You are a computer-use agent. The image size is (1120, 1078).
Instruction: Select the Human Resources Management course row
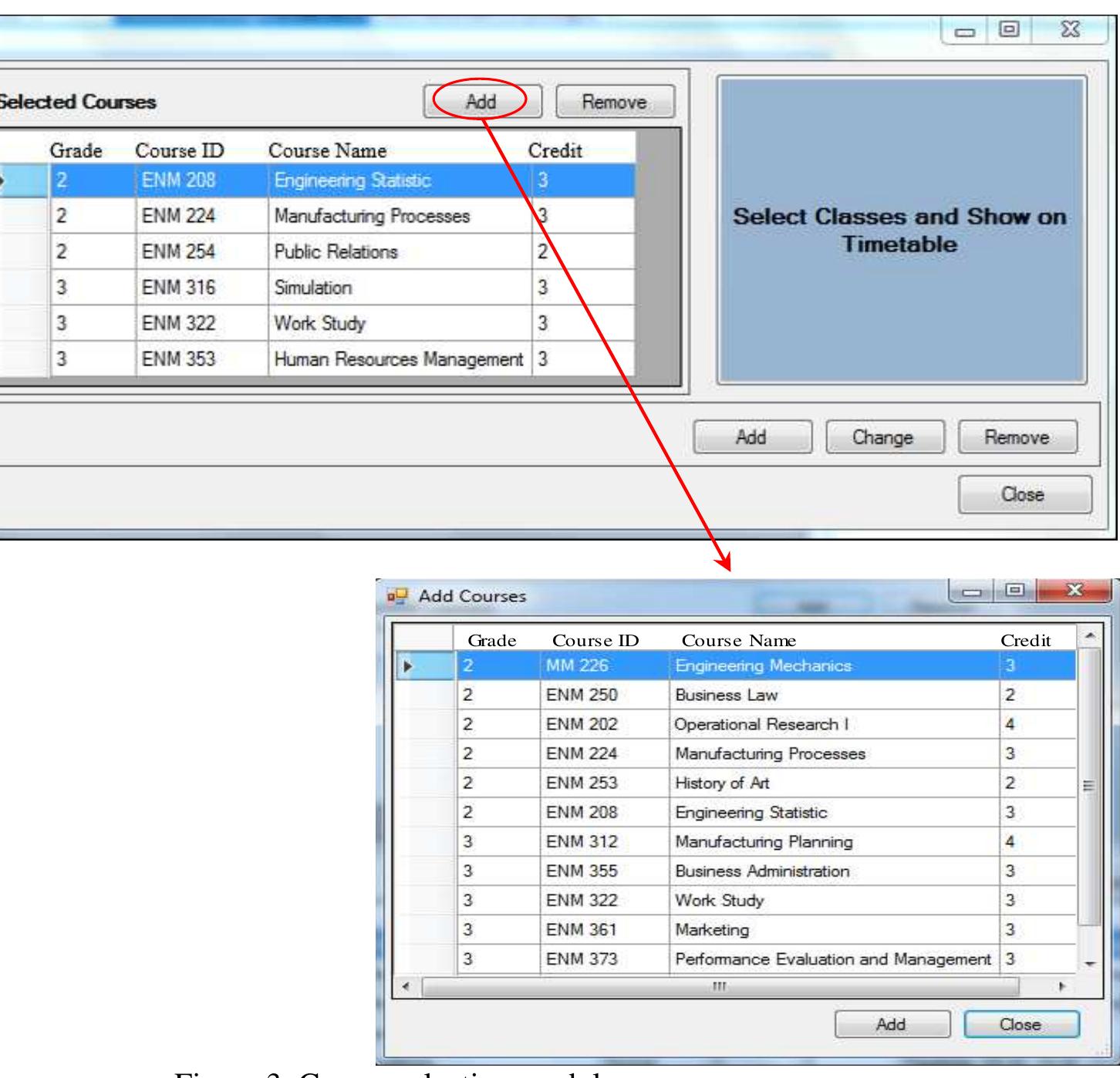[343, 359]
